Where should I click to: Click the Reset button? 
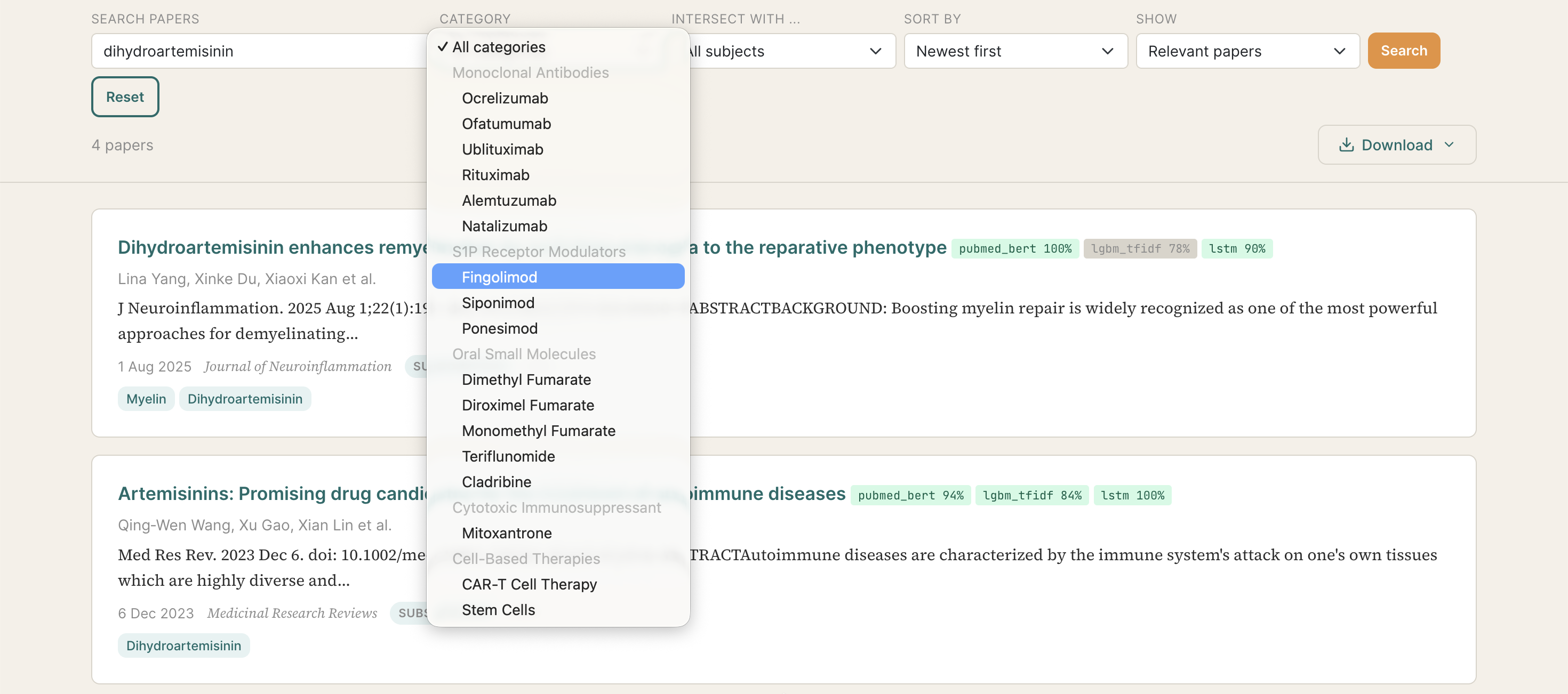[x=125, y=96]
